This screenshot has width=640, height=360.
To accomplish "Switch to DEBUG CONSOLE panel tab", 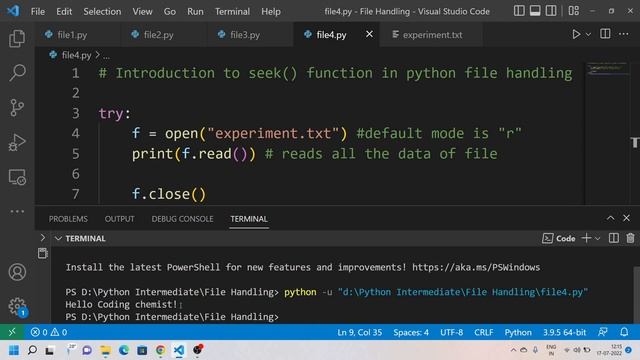I will (182, 219).
